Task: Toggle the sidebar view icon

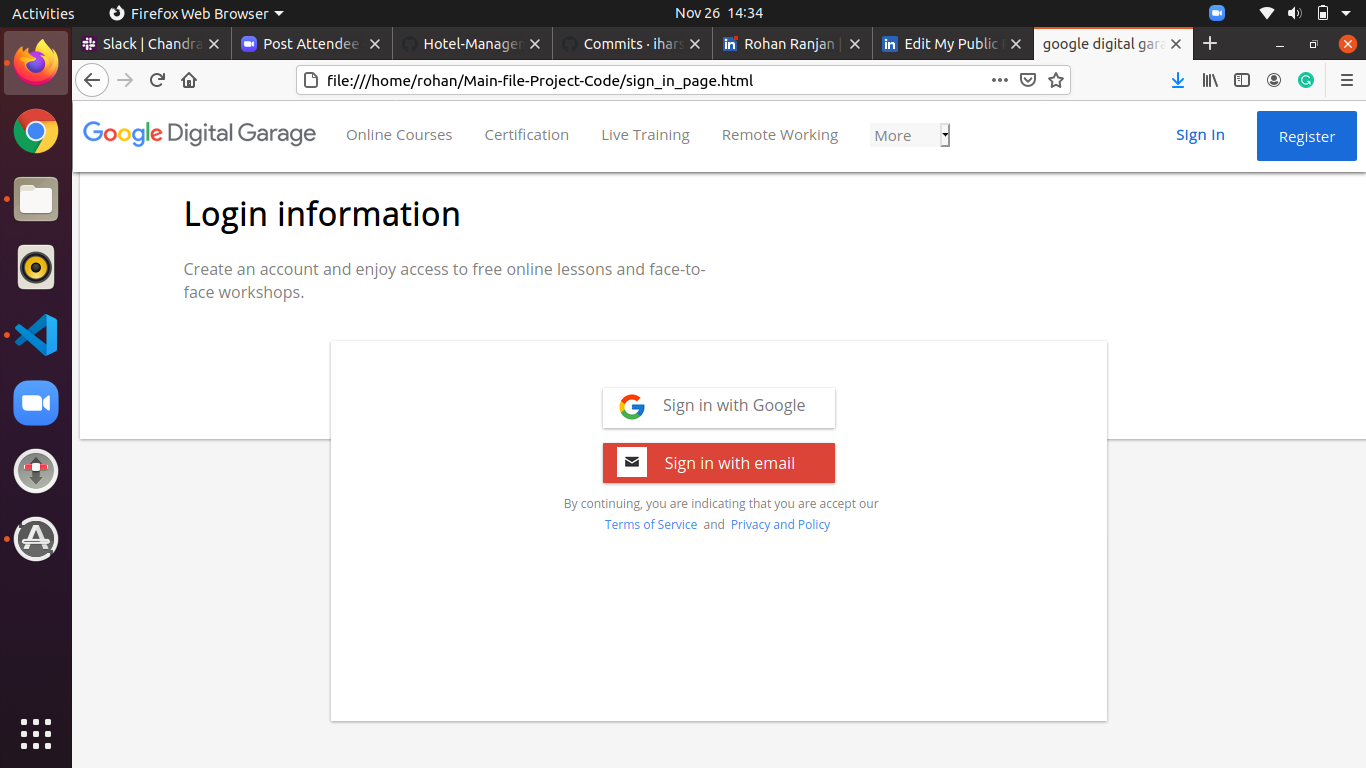Action: pos(1242,80)
